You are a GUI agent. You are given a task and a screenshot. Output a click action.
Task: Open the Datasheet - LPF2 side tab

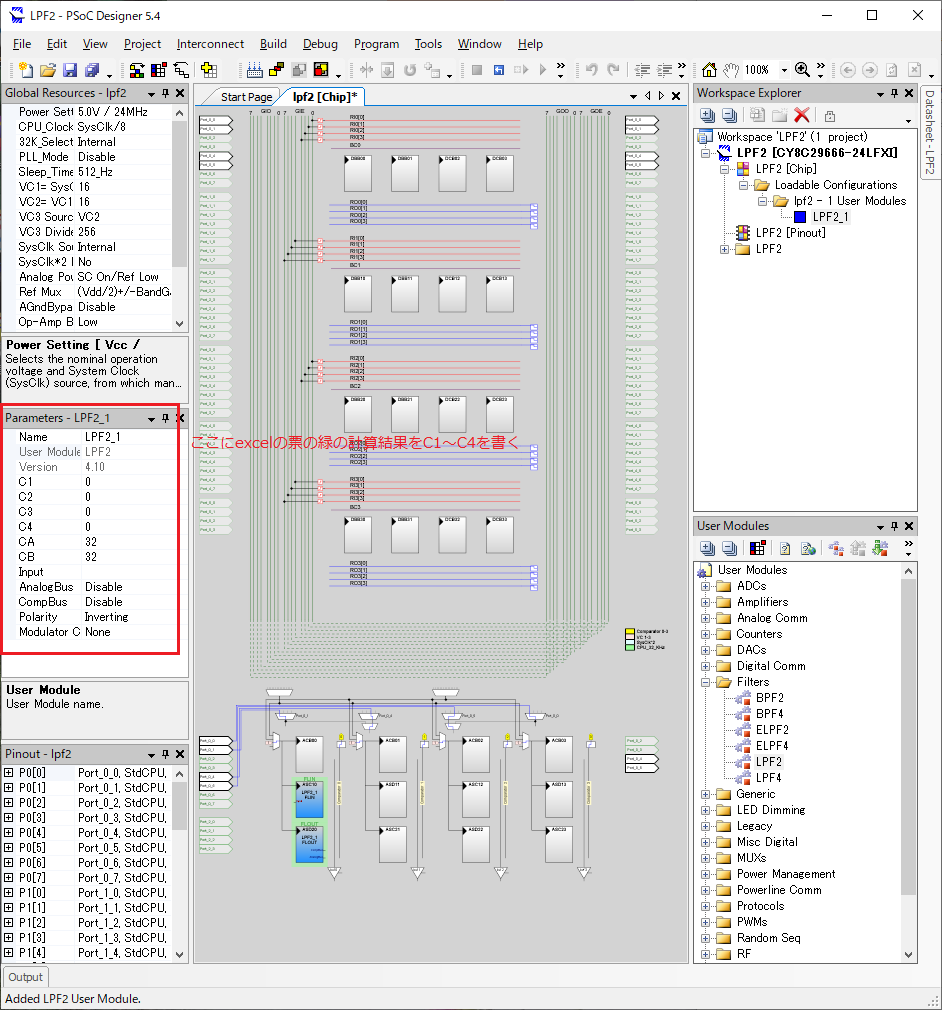pyautogui.click(x=930, y=132)
